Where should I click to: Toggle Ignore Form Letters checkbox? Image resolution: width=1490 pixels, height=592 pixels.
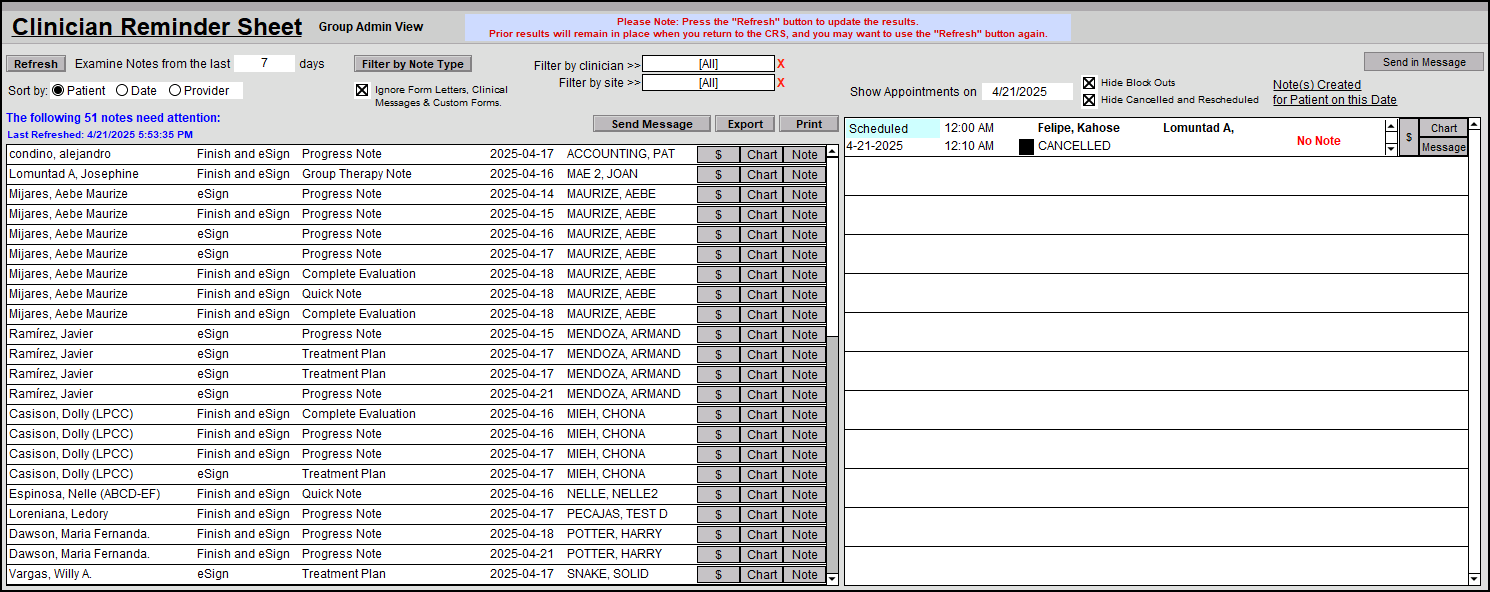[x=362, y=90]
